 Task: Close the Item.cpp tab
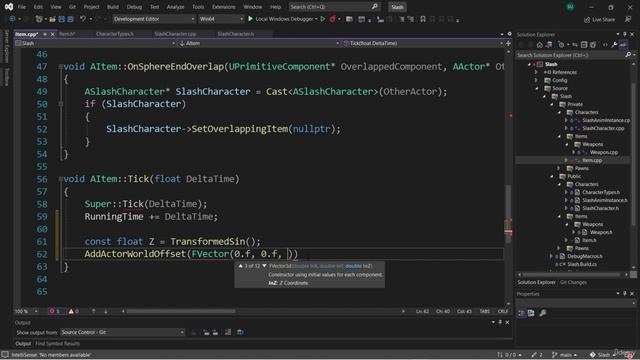(52, 34)
